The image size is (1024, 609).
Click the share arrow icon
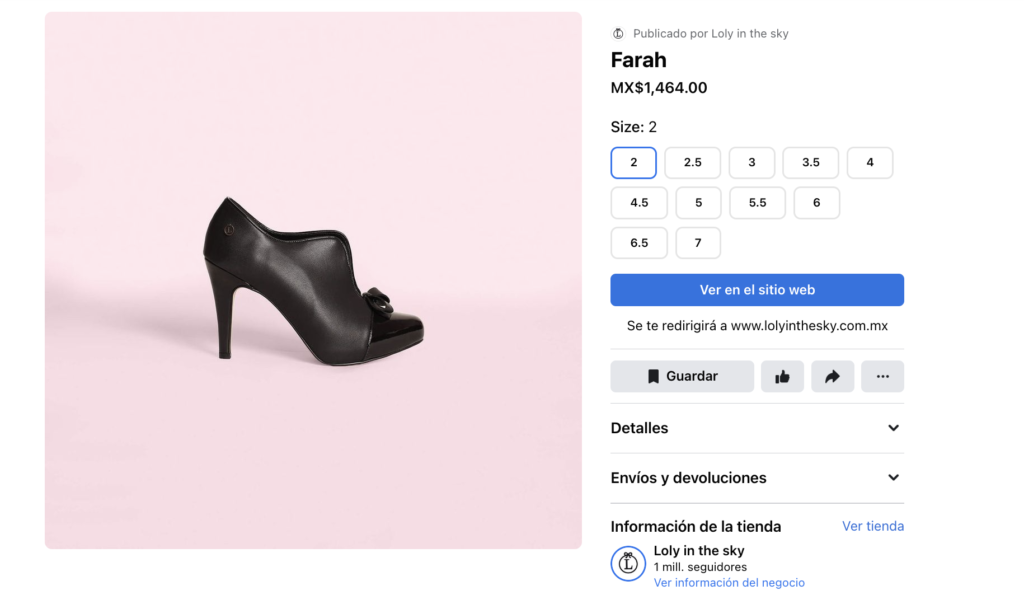click(x=832, y=377)
